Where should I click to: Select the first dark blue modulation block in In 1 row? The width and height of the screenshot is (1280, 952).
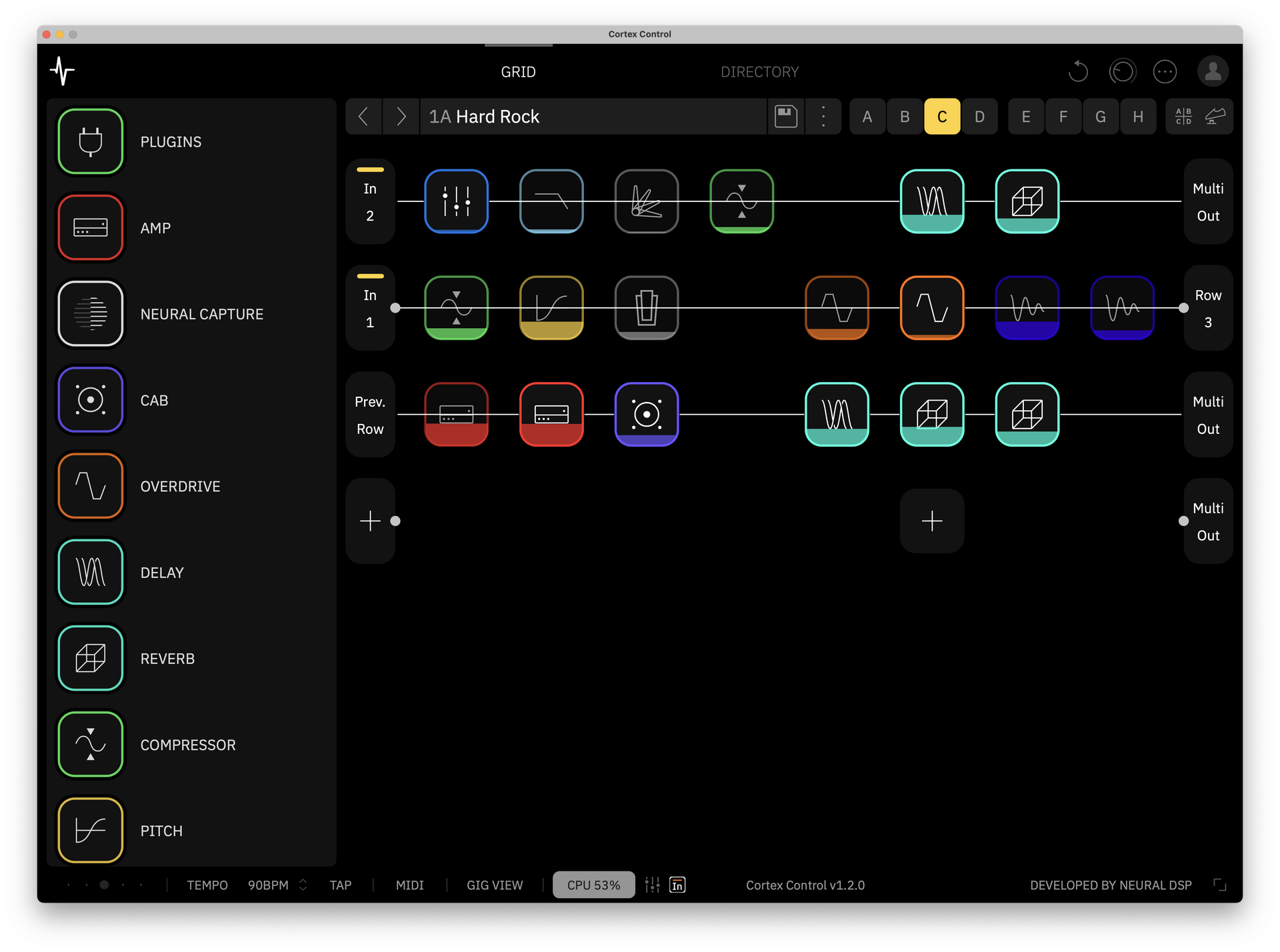(x=1027, y=308)
